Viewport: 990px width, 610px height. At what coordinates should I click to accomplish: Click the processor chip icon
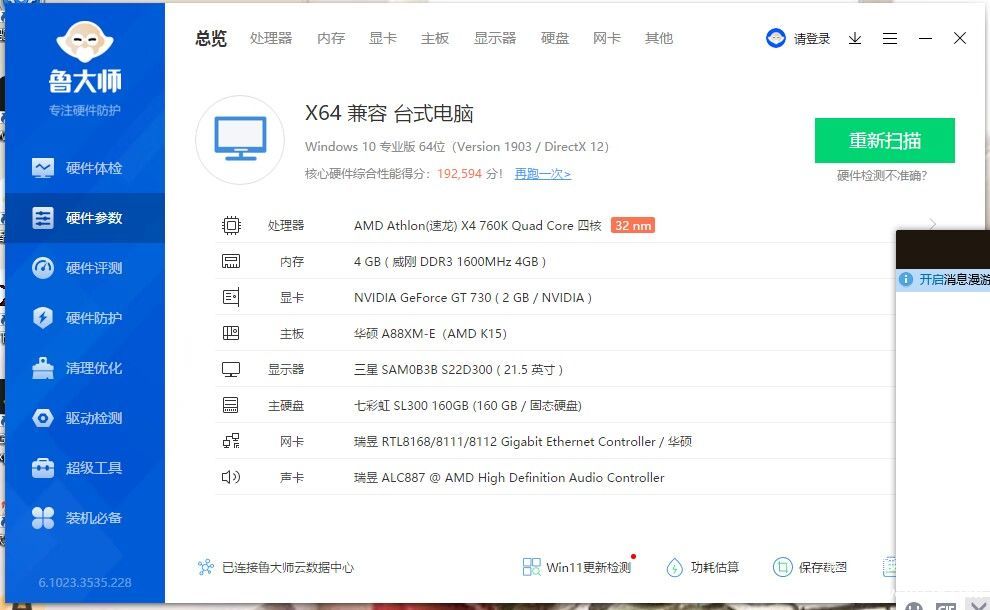click(231, 225)
